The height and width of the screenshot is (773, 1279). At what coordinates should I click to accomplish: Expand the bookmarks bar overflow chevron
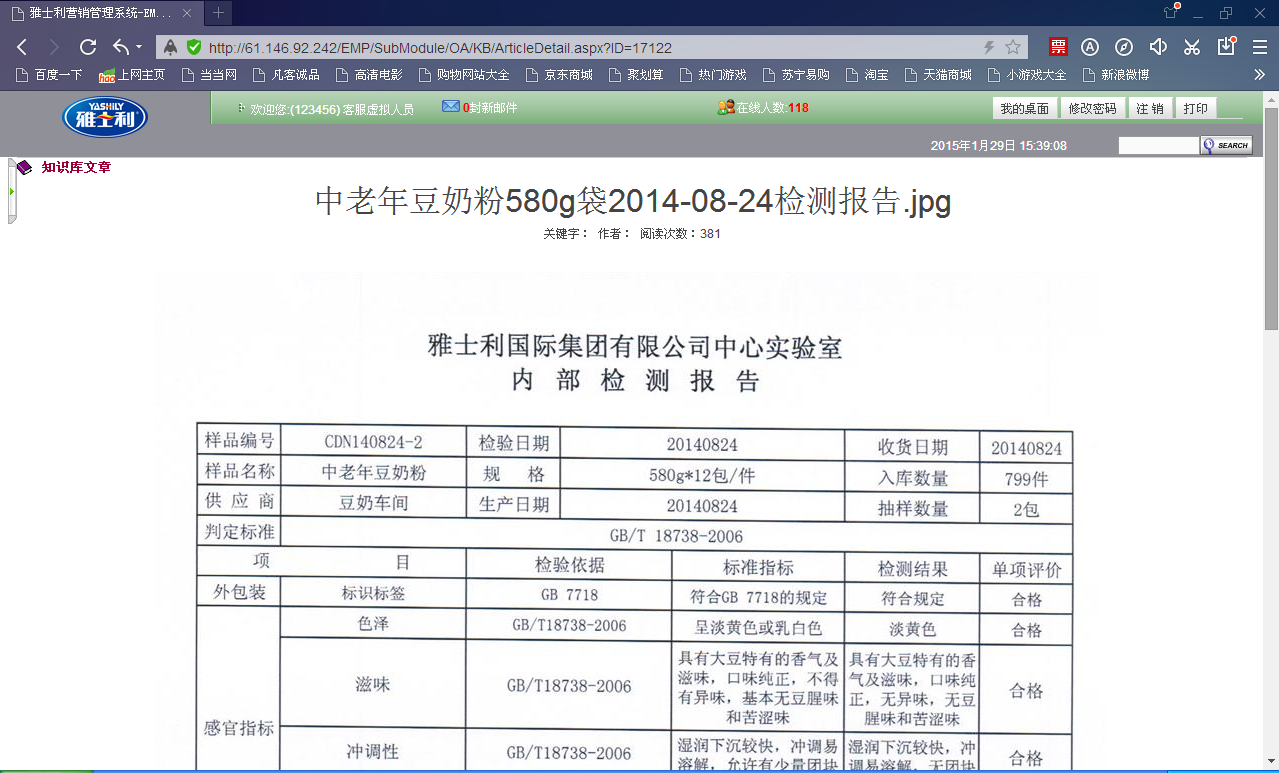click(1260, 75)
